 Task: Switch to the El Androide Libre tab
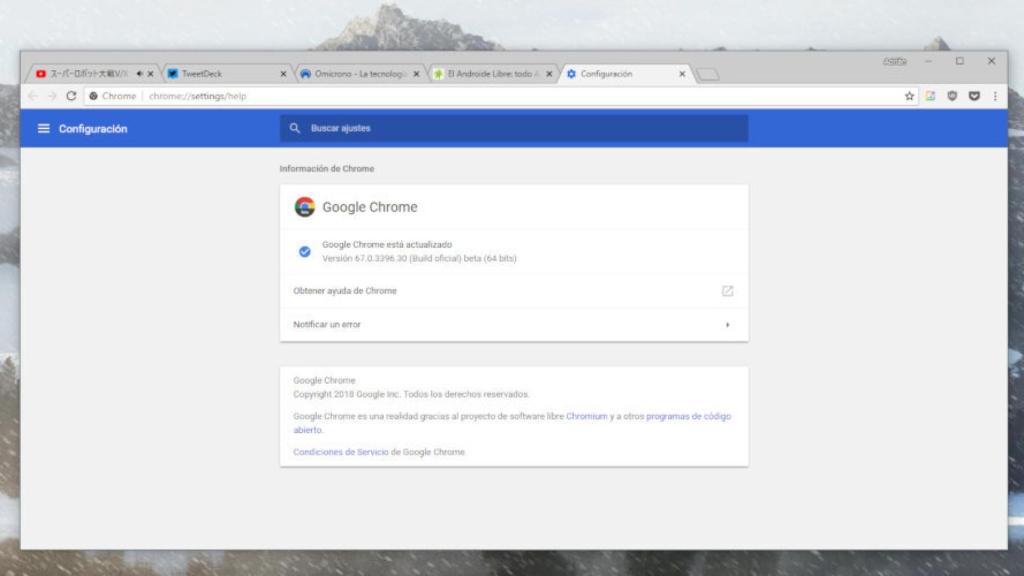pyautogui.click(x=490, y=72)
